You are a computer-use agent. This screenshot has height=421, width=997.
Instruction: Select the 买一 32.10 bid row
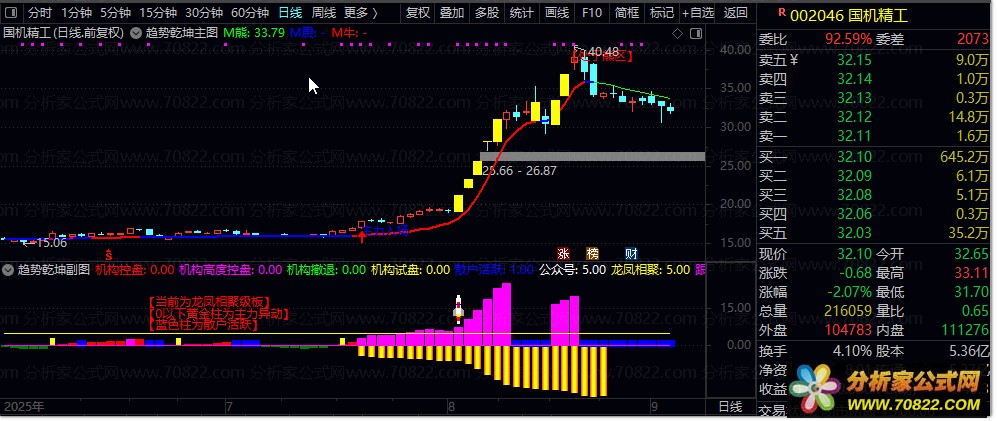[875, 157]
